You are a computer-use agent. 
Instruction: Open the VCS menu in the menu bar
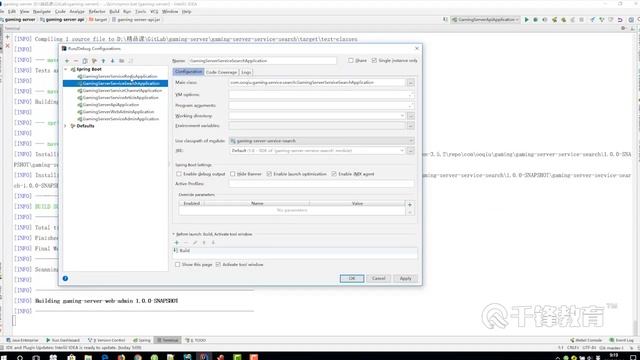154,11
